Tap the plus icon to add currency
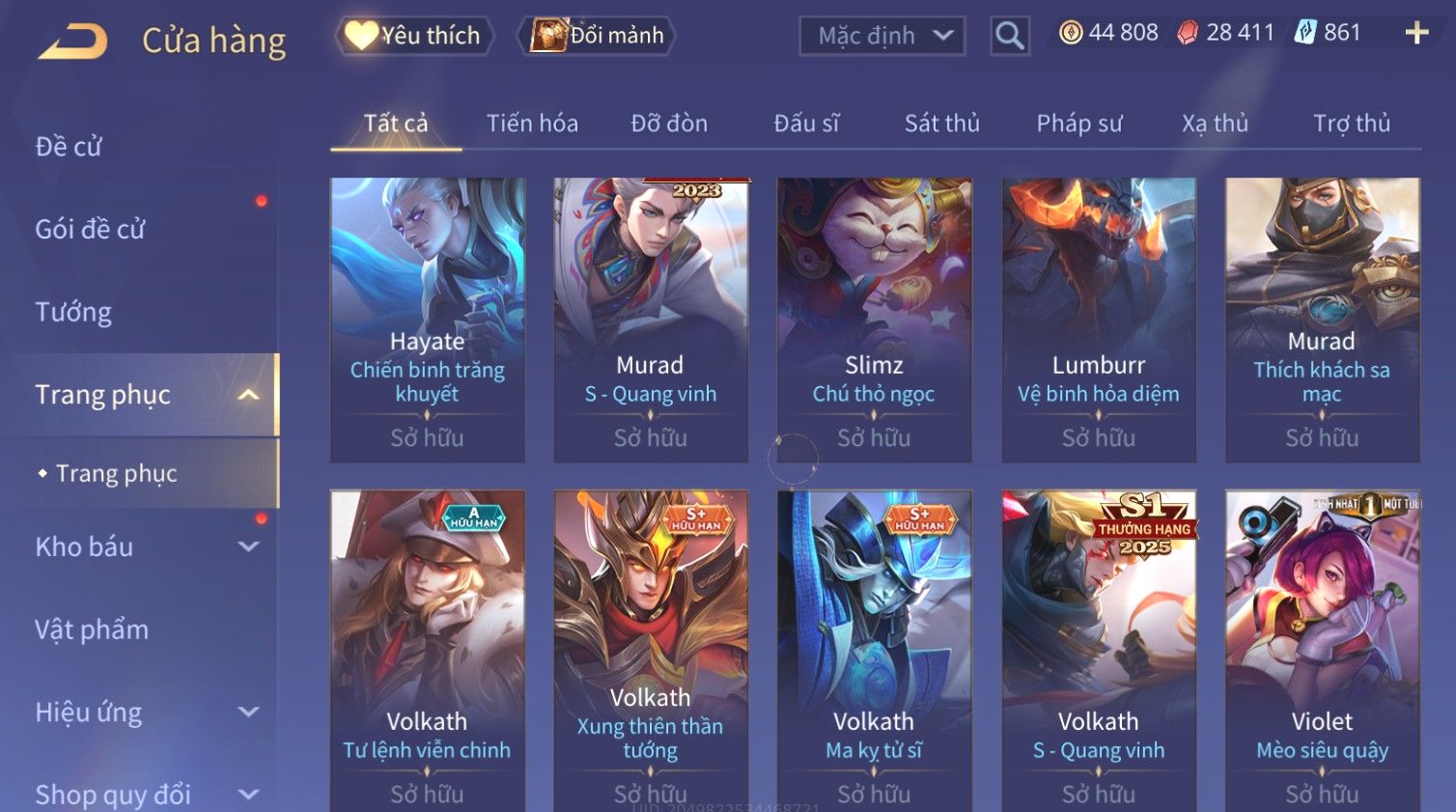 pyautogui.click(x=1416, y=33)
